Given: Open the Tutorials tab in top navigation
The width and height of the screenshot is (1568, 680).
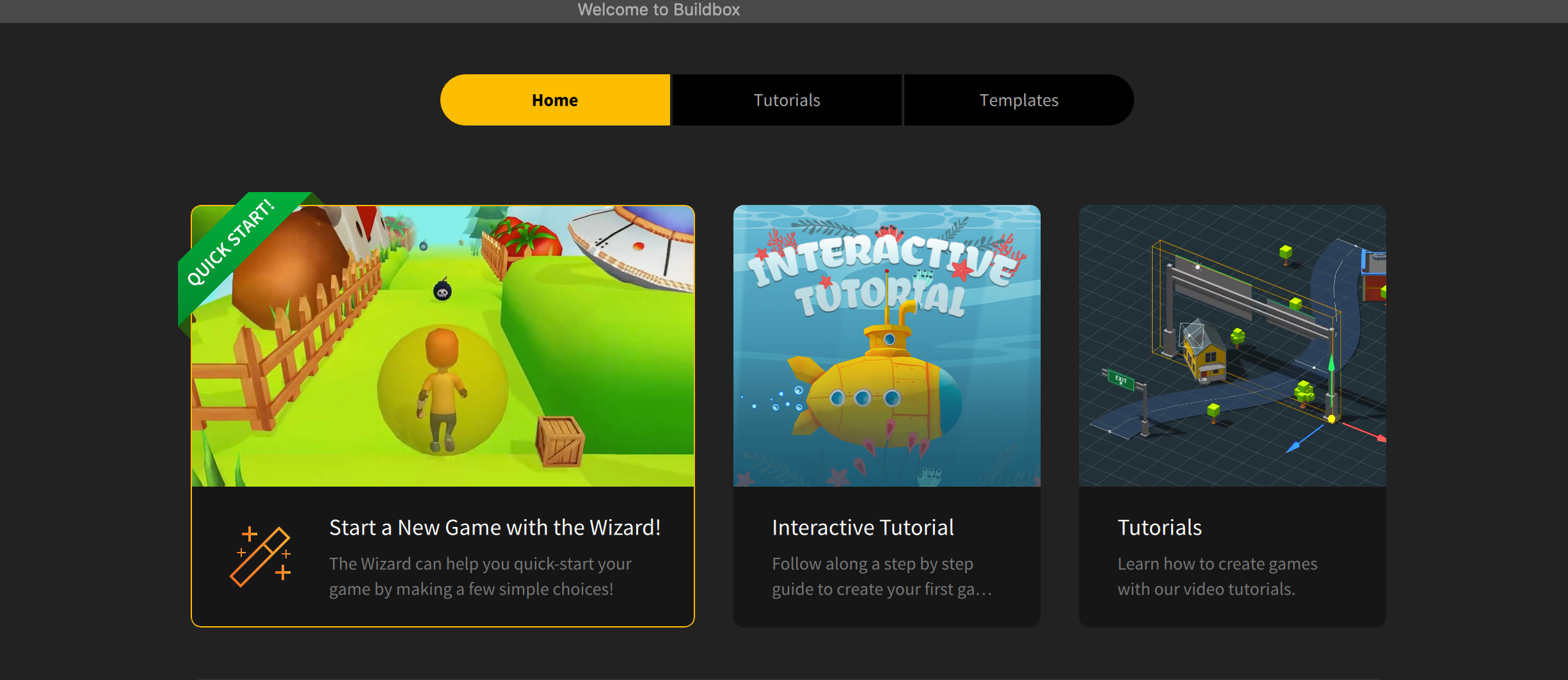Looking at the screenshot, I should click(x=787, y=100).
